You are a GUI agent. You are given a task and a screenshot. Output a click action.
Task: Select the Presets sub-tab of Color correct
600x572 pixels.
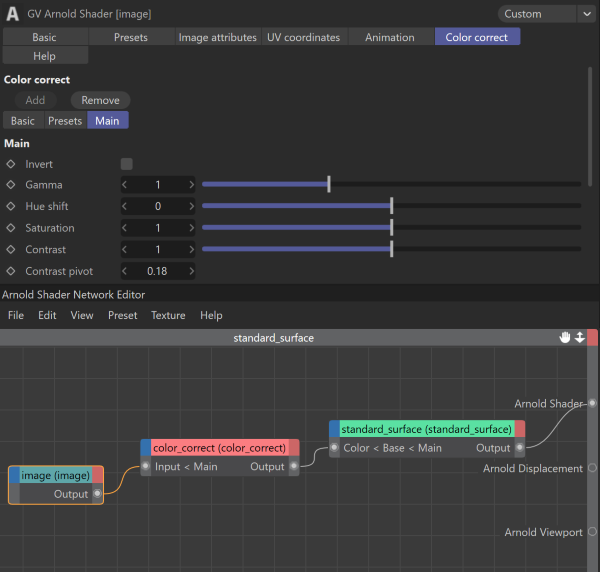pyautogui.click(x=65, y=121)
